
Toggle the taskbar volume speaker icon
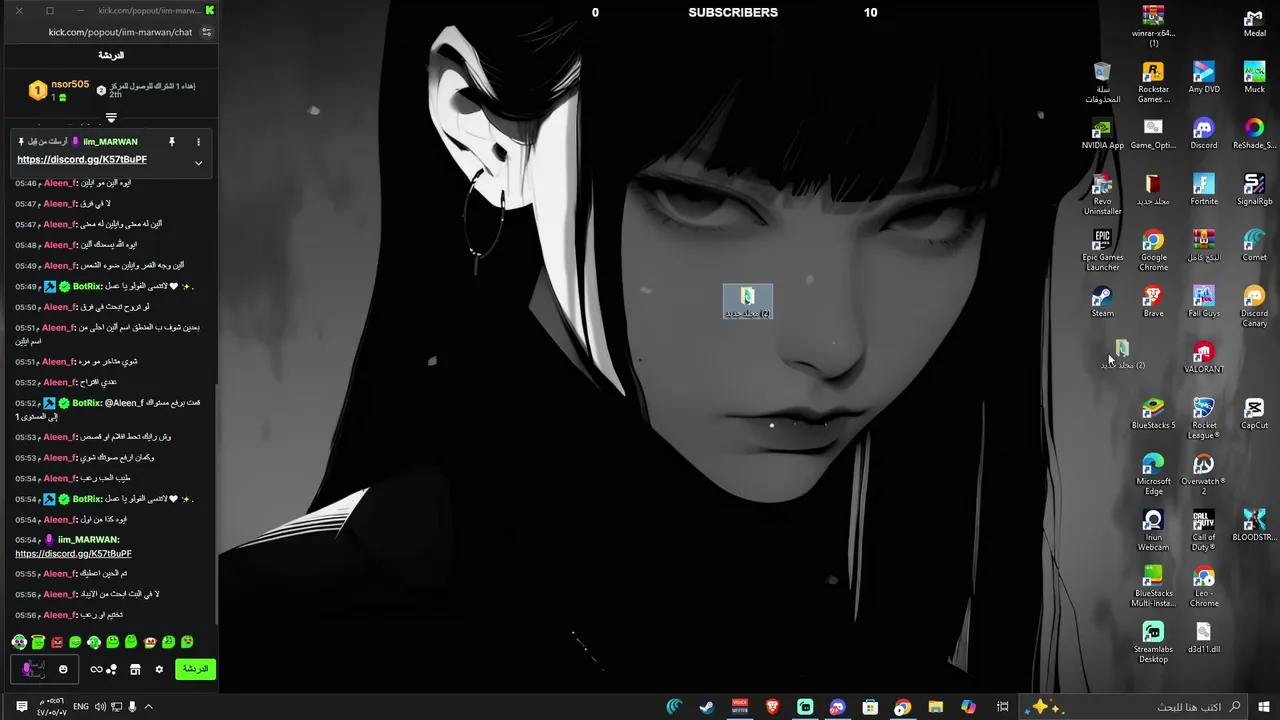[x=100, y=707]
